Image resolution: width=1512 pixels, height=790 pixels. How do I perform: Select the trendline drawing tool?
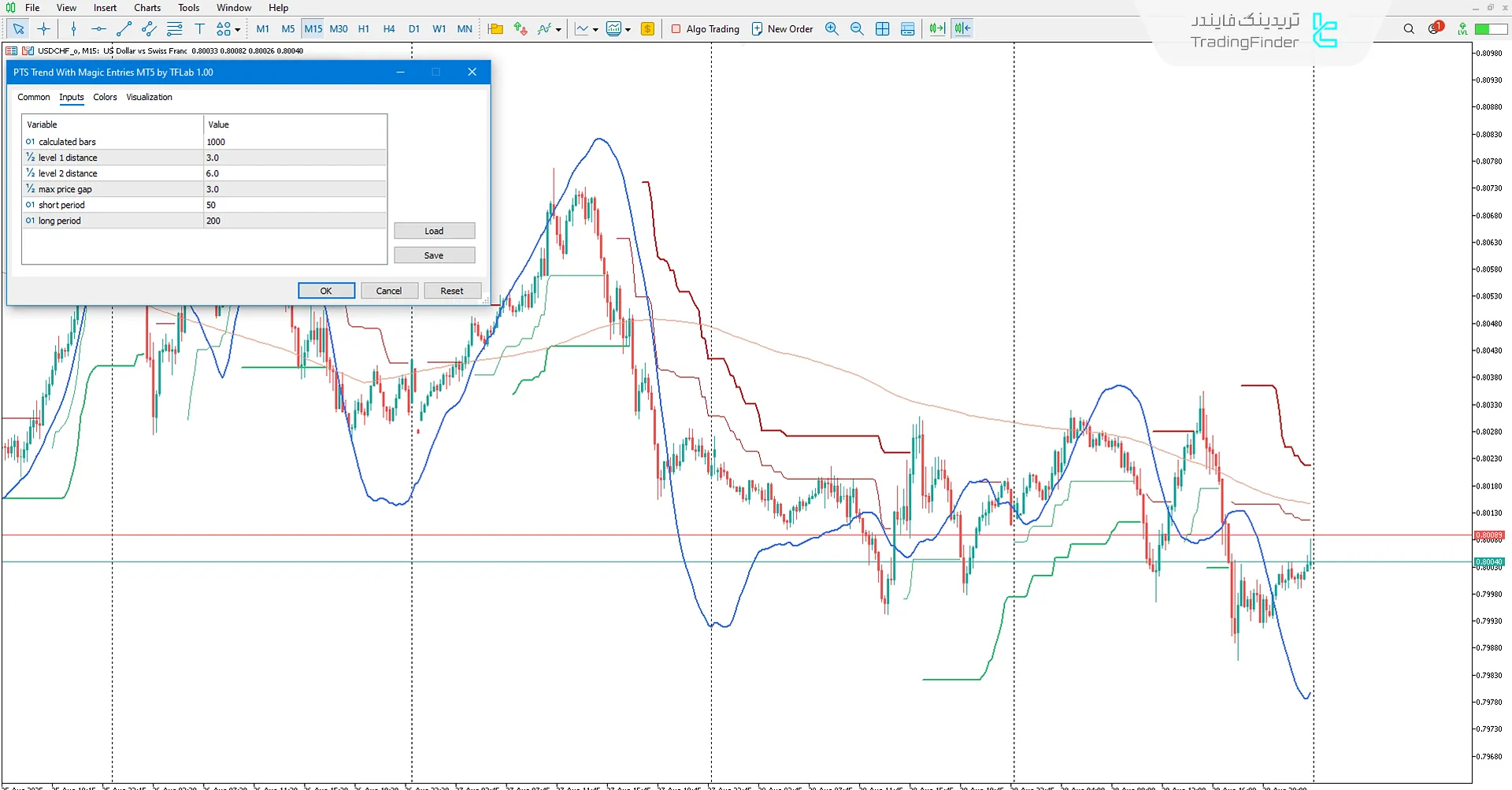tap(124, 29)
